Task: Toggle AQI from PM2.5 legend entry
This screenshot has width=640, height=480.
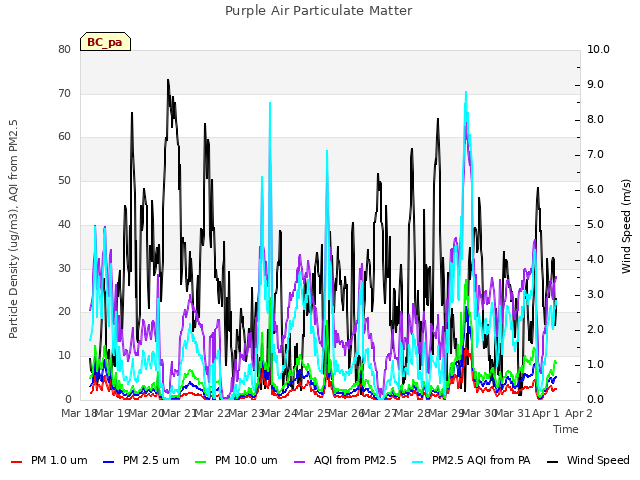Action: click(345, 460)
